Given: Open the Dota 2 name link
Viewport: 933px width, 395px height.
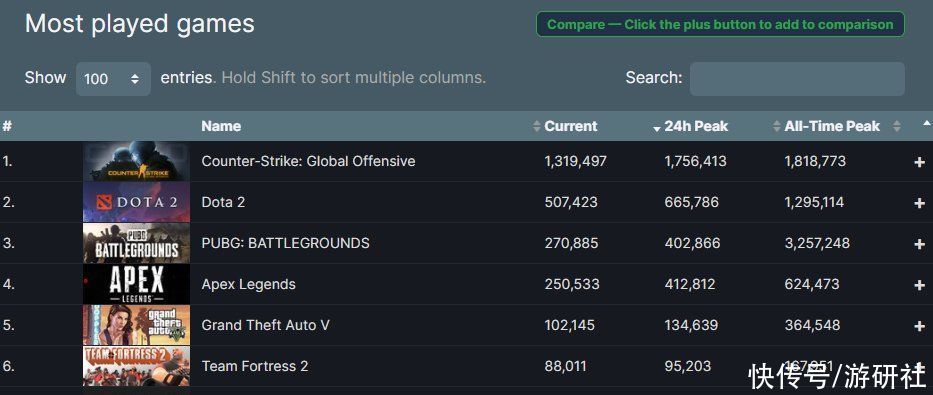Looking at the screenshot, I should tap(223, 202).
